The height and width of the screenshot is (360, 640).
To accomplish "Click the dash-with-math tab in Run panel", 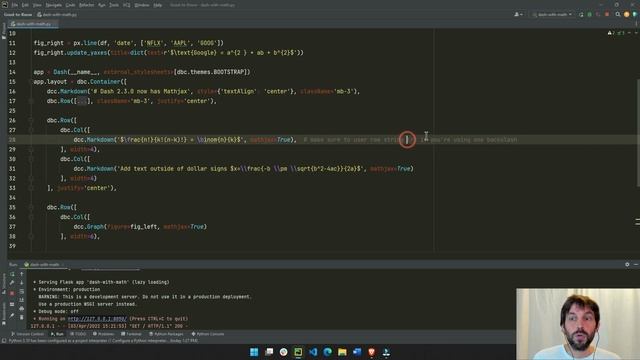I will 44,264.
